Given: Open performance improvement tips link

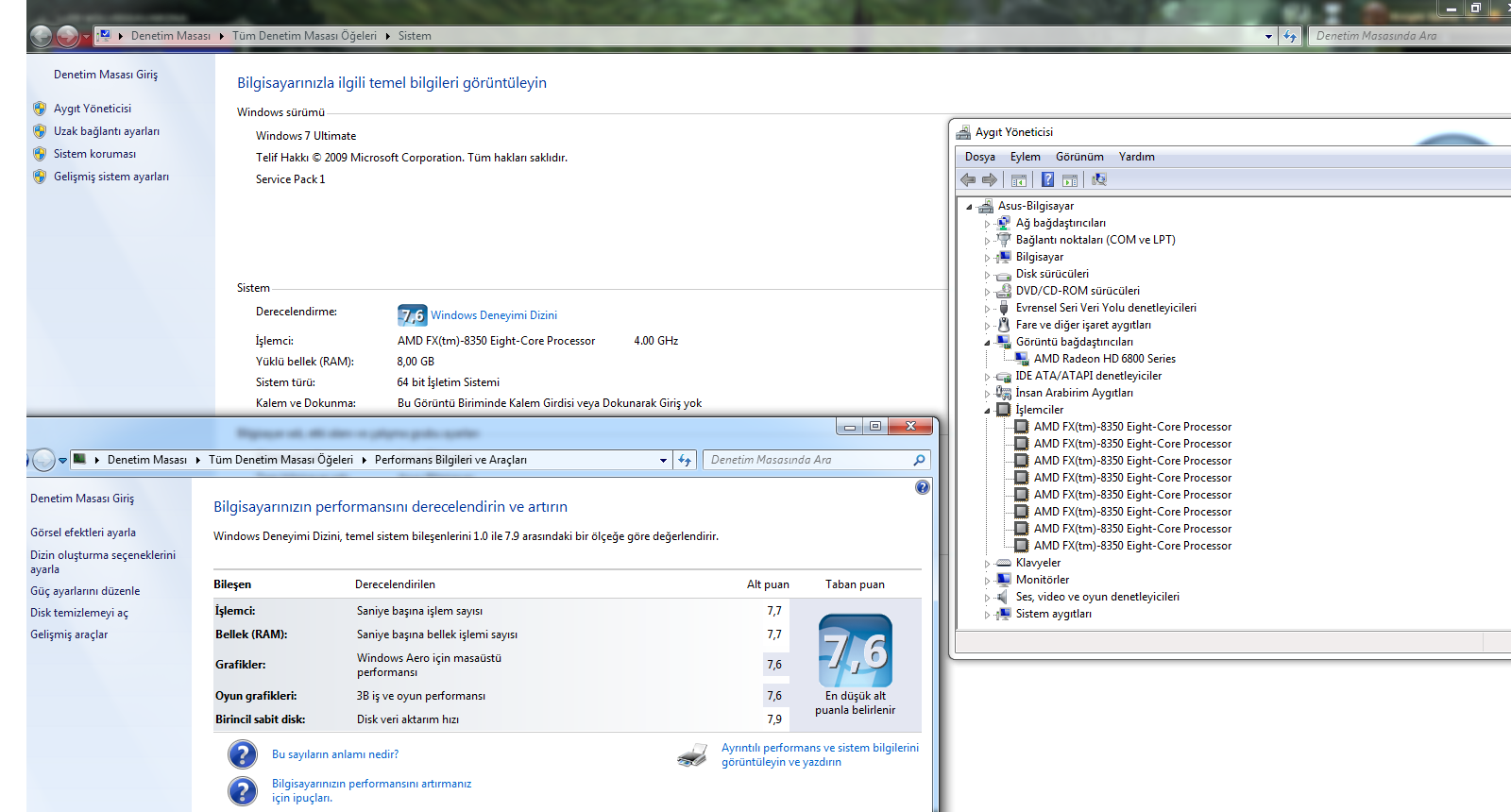Looking at the screenshot, I should point(371,790).
